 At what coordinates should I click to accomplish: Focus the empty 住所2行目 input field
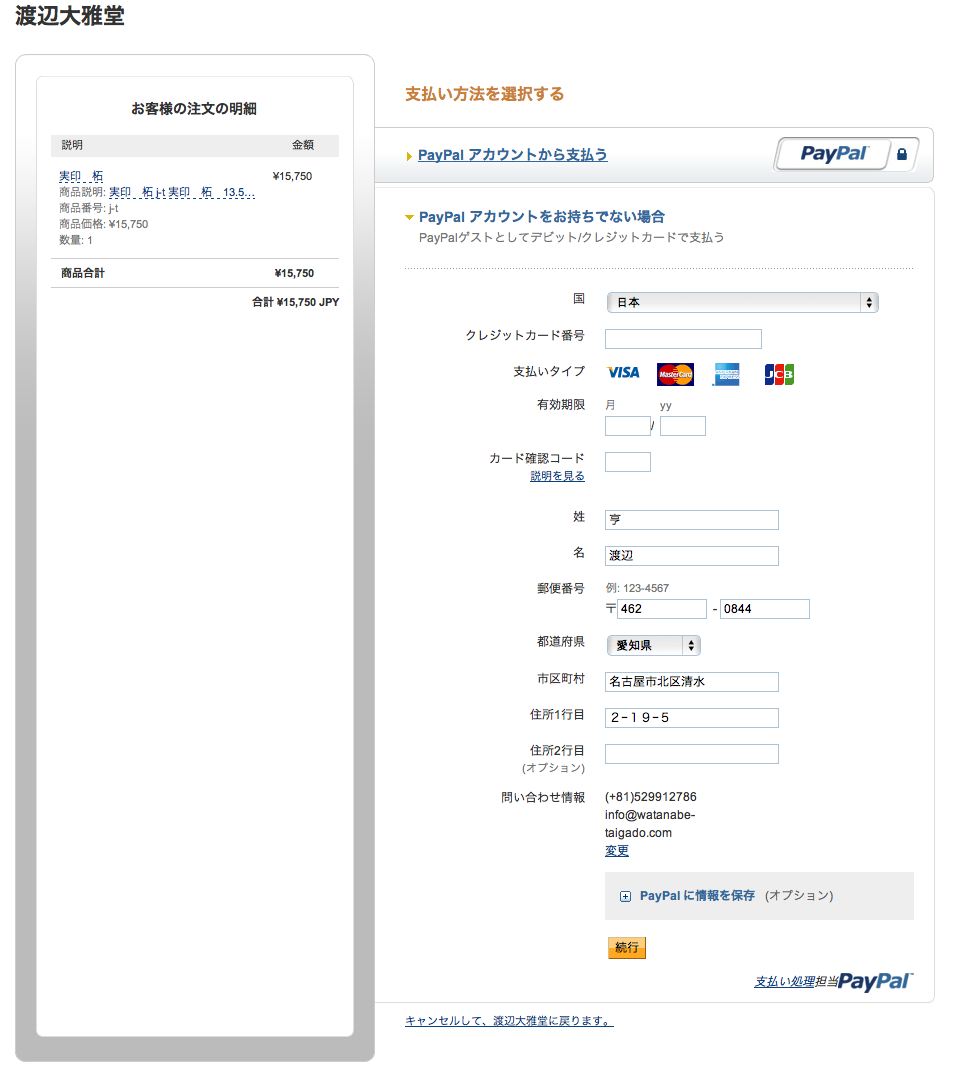[691, 754]
